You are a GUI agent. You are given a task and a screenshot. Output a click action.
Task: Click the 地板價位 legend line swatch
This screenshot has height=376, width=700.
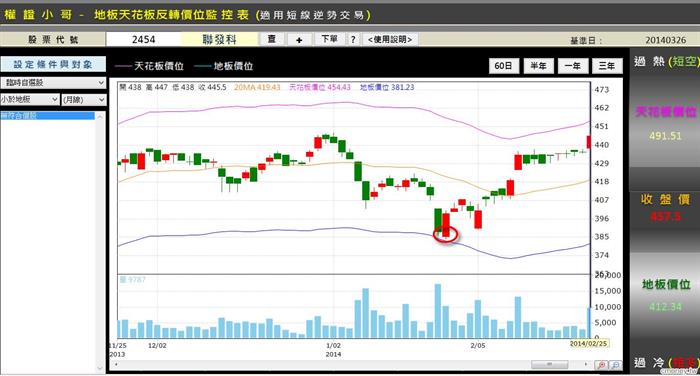203,66
